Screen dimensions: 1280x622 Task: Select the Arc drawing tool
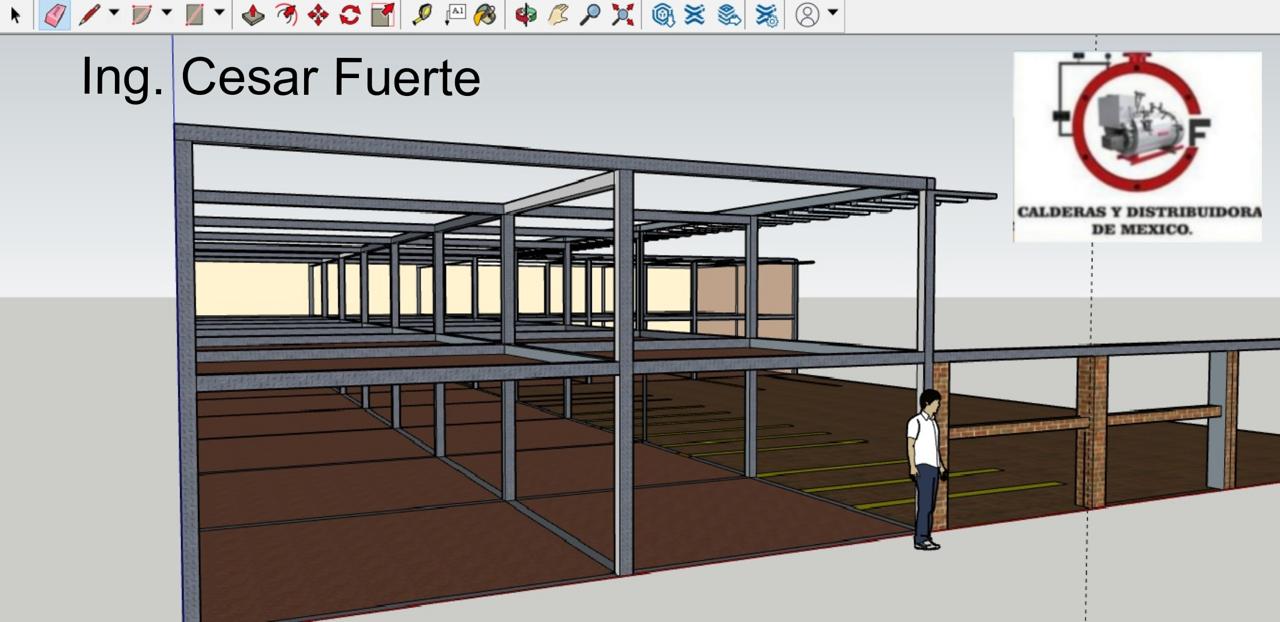pyautogui.click(x=142, y=15)
